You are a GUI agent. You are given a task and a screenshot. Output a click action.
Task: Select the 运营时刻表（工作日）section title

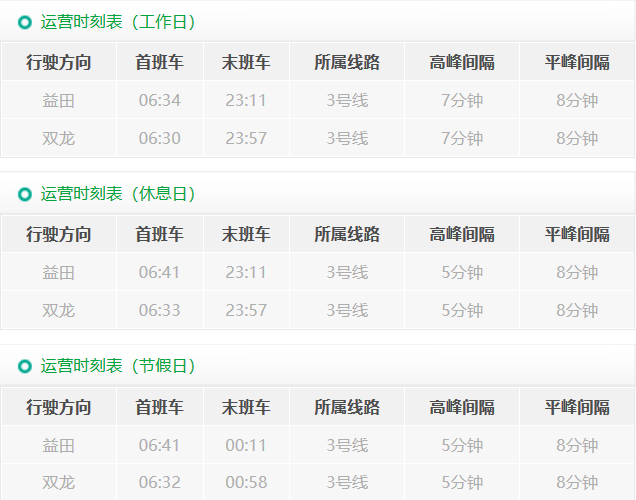118,22
